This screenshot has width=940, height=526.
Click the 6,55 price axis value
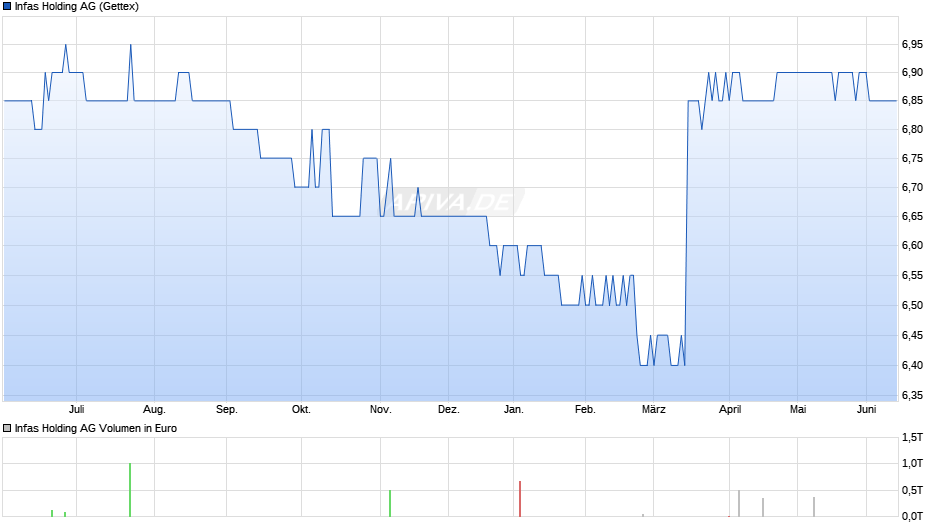912,276
